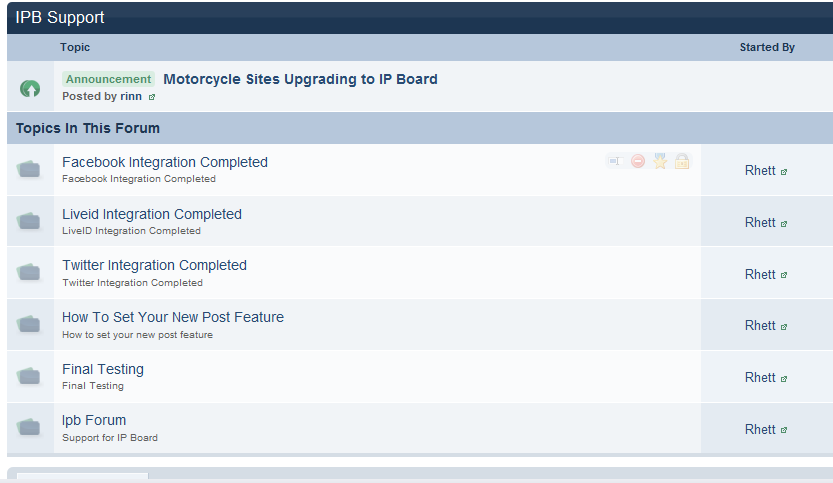Open profile popup icon beside Rhett in Final Testing row
Viewport: 833px width, 483px height.
[784, 378]
